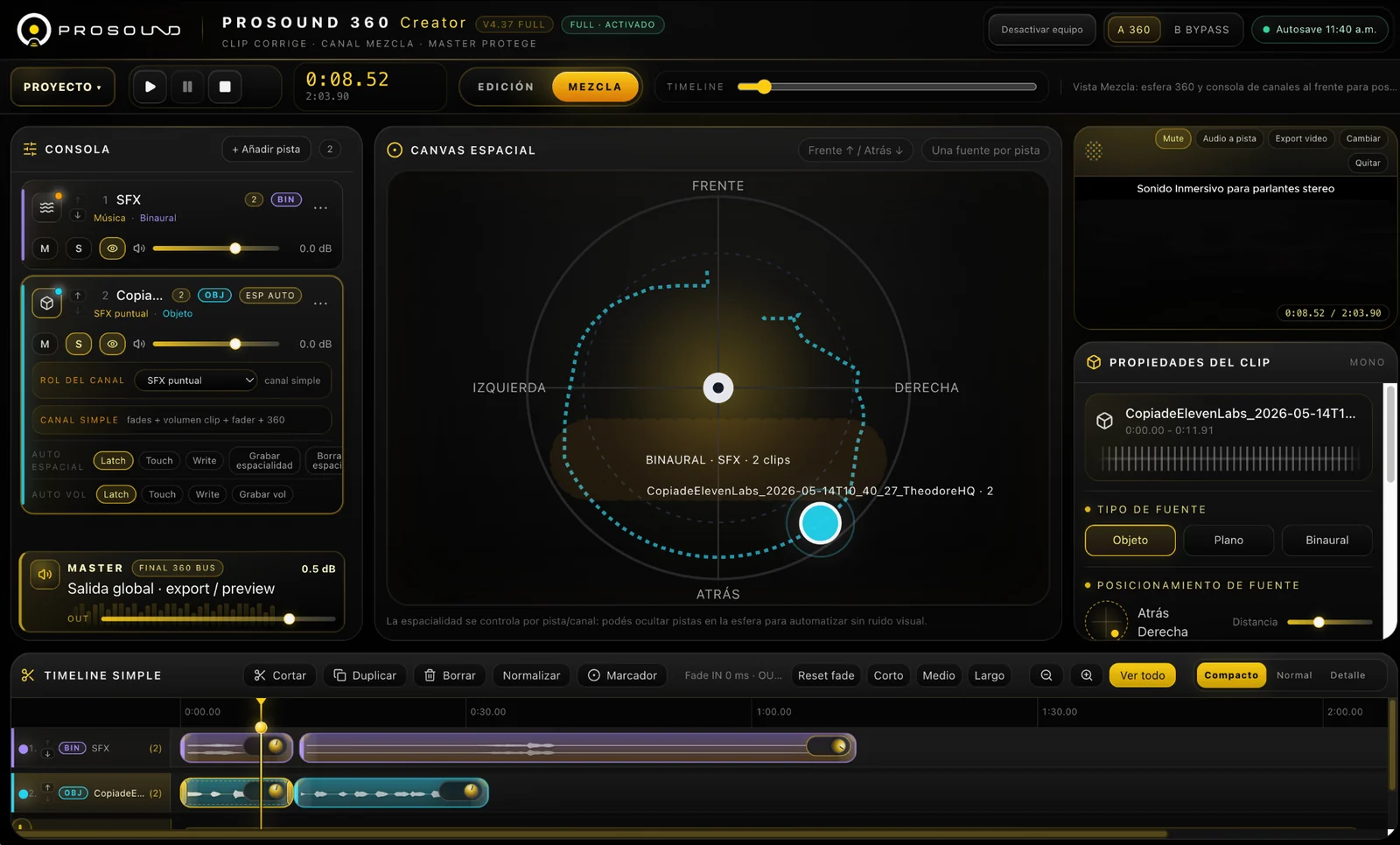The image size is (1400, 845).
Task: Open the SFX track three-dots menu
Action: (321, 207)
